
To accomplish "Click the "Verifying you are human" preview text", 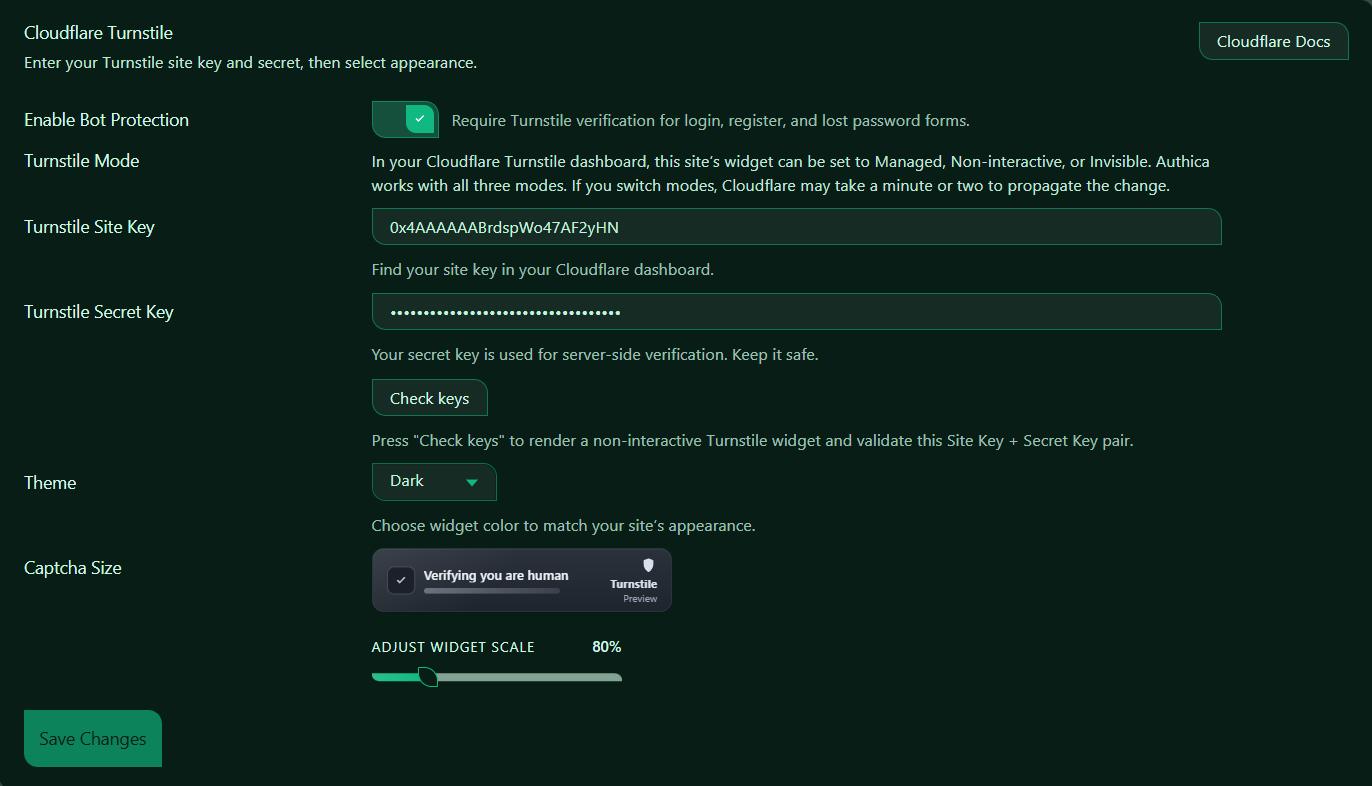I will 496,575.
